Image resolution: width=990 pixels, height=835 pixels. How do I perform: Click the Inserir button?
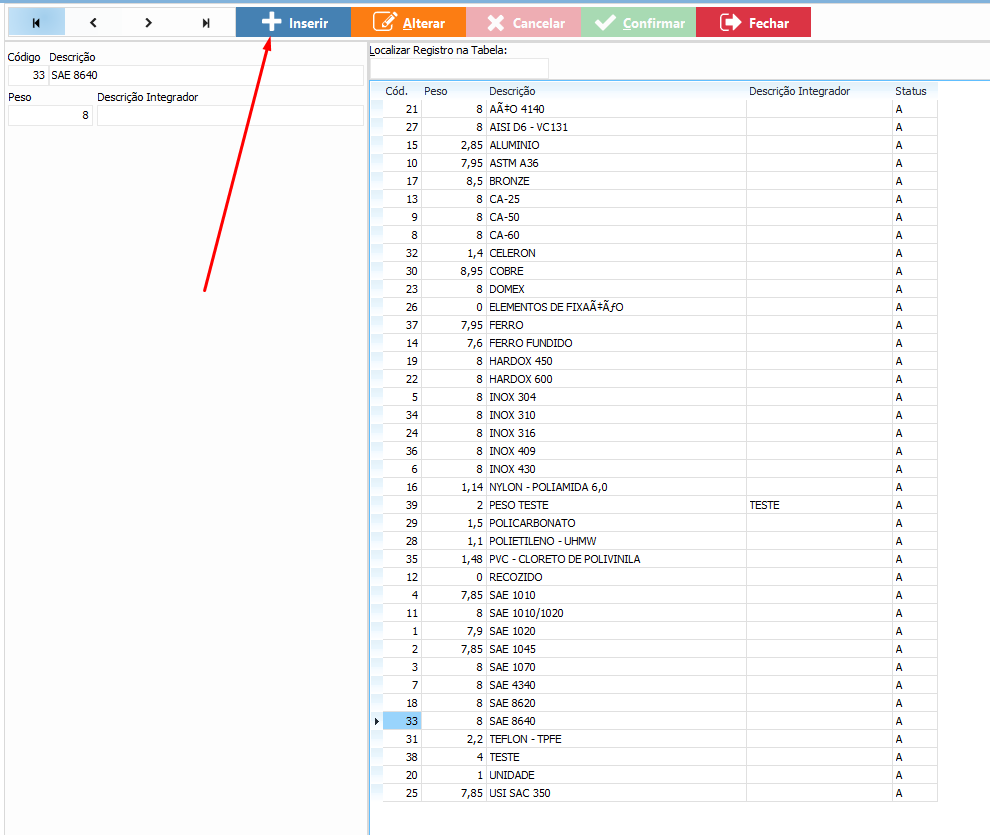(294, 22)
